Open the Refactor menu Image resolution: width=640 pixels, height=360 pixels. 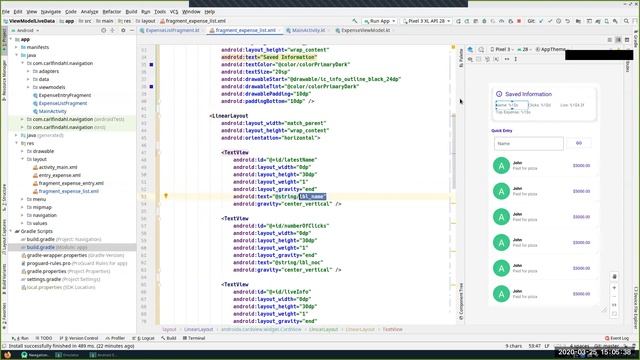(111, 12)
